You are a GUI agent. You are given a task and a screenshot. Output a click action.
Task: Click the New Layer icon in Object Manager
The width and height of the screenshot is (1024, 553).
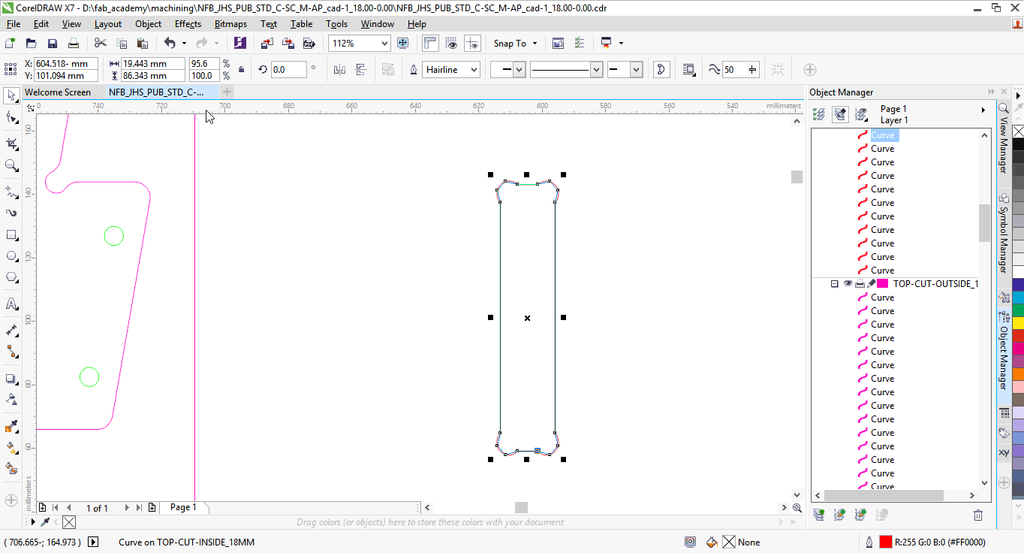click(819, 515)
